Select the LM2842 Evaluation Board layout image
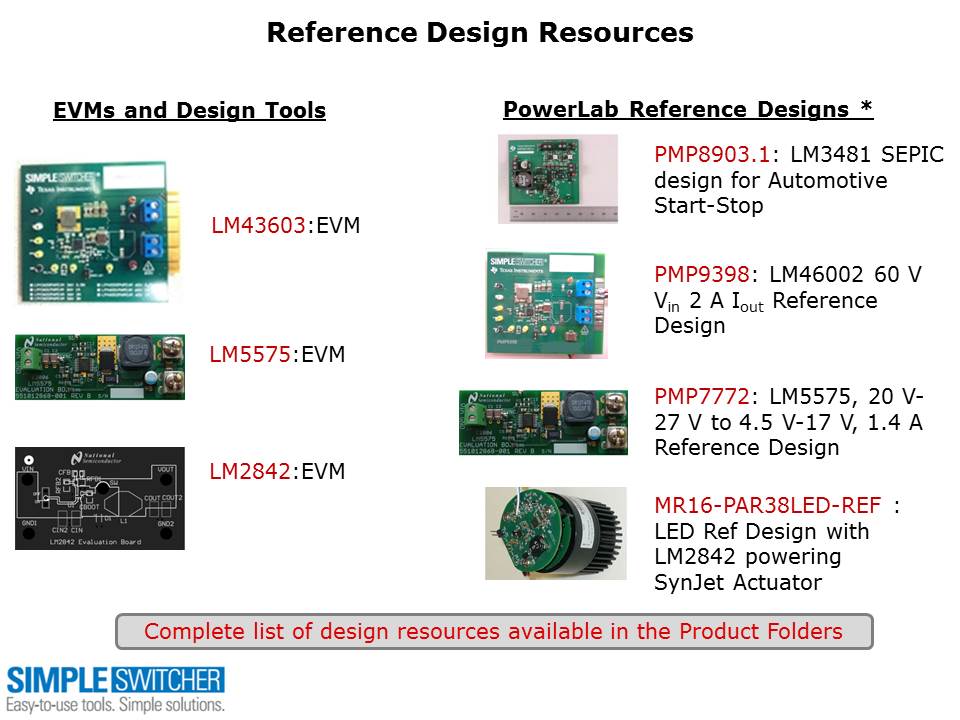This screenshot has height=720, width=960. pos(99,498)
